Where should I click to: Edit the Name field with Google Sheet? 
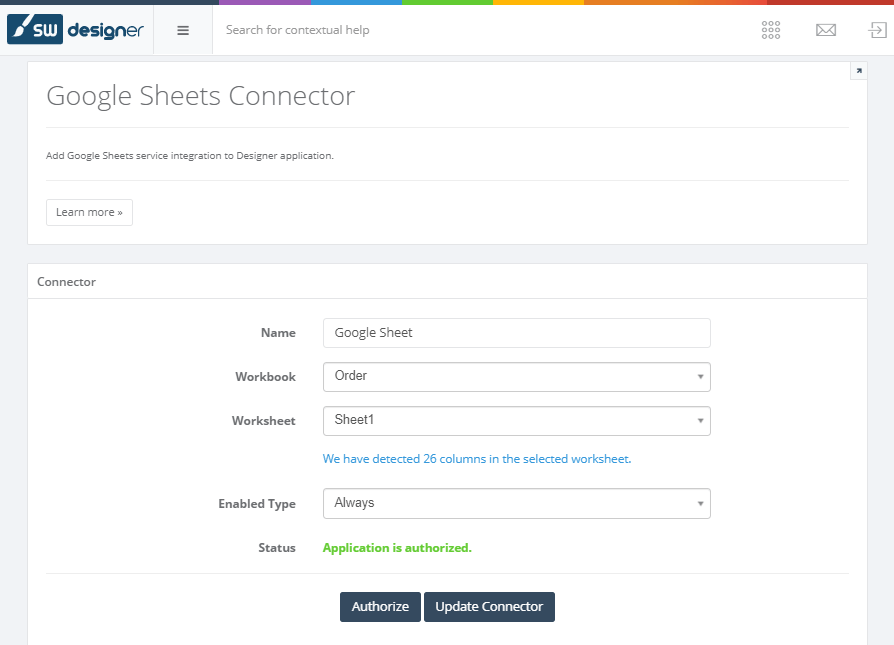point(517,333)
